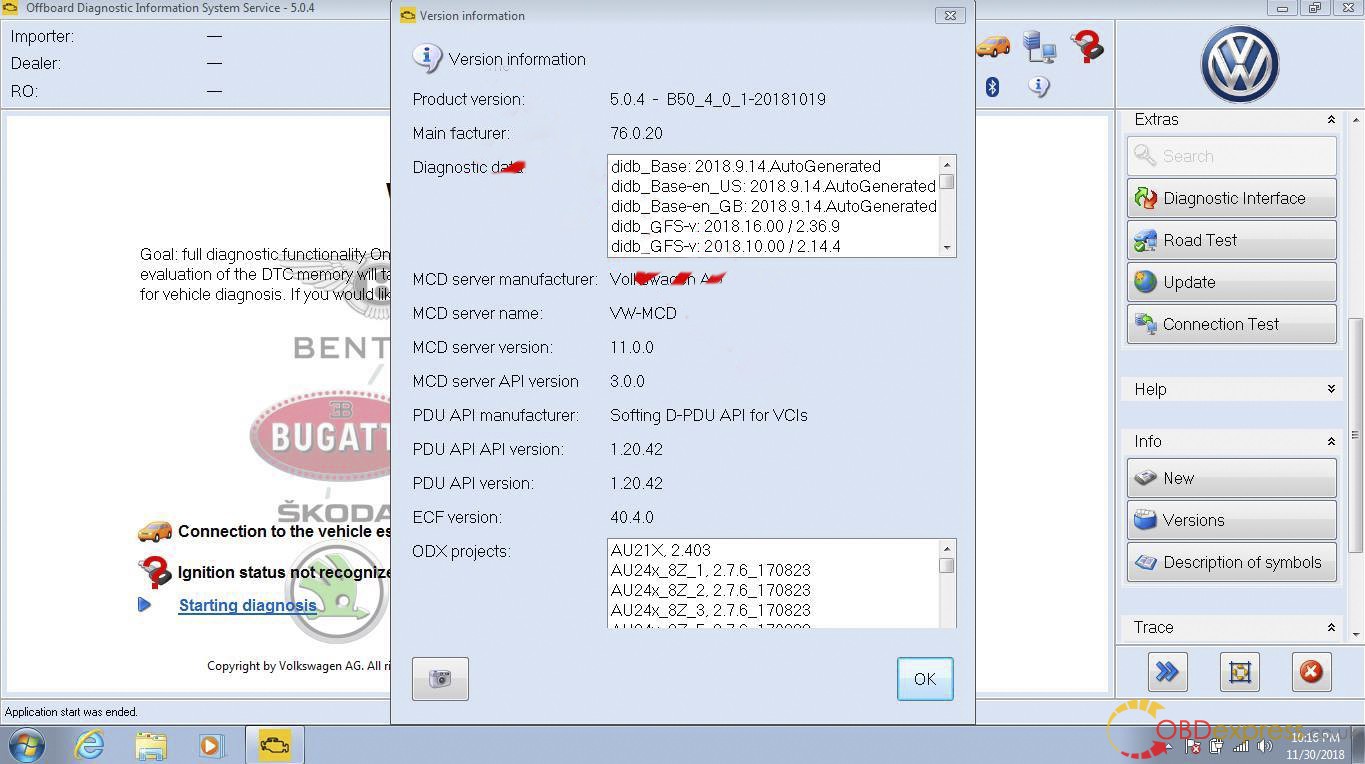1365x764 pixels.
Task: Click the Volkswagen logo
Action: coord(1240,64)
